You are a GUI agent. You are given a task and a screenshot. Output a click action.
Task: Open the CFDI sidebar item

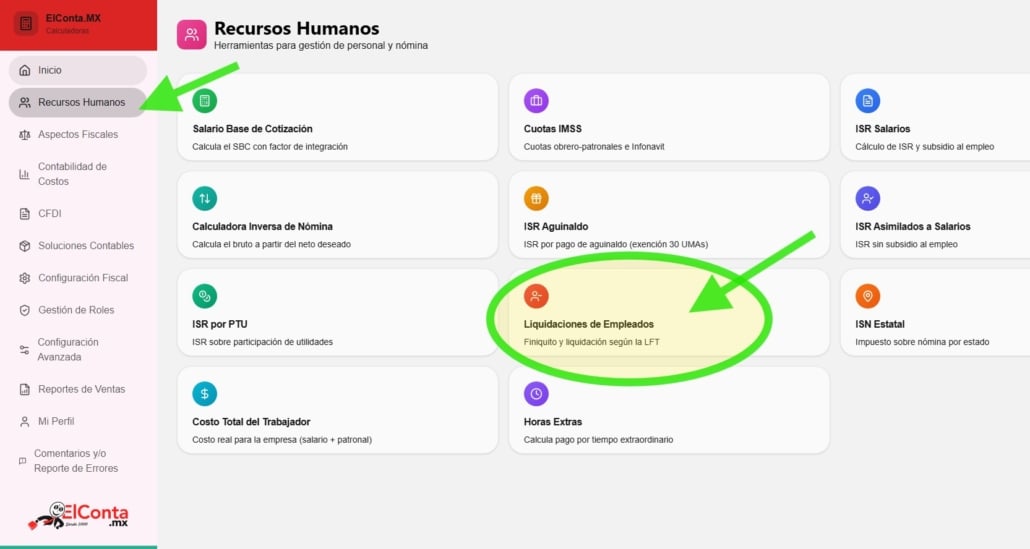(x=50, y=213)
